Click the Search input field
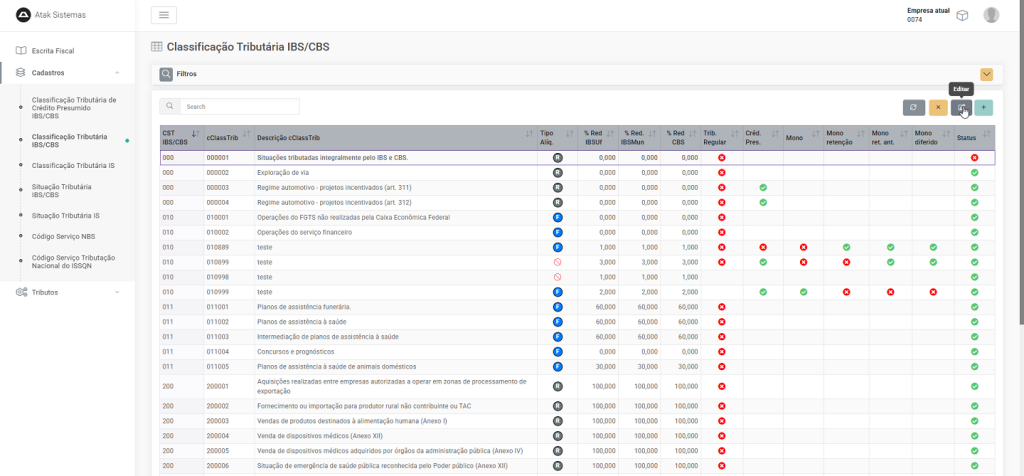The height and width of the screenshot is (476, 1024). click(x=239, y=106)
